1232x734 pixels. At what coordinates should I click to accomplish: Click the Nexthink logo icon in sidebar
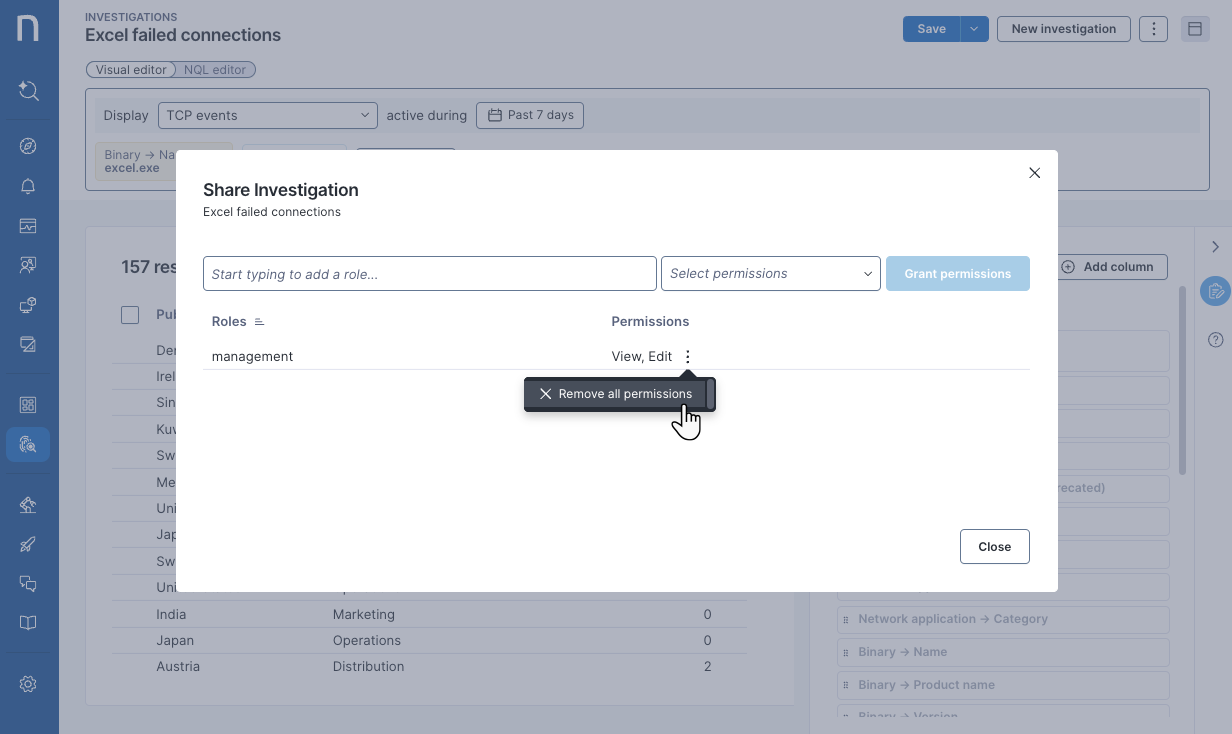click(x=28, y=28)
